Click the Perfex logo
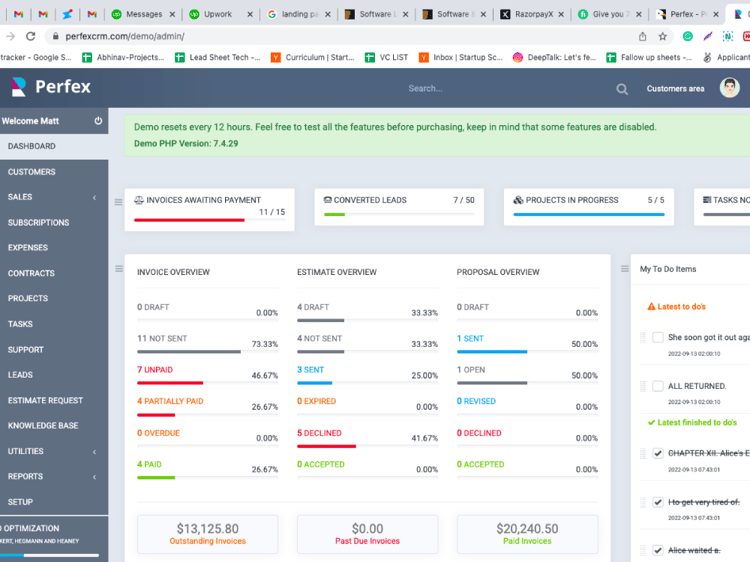The image size is (750, 562). coord(51,87)
